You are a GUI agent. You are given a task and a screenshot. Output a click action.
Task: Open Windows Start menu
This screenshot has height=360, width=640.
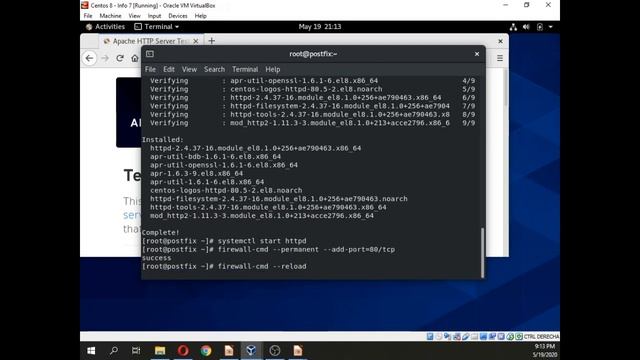(x=91, y=351)
